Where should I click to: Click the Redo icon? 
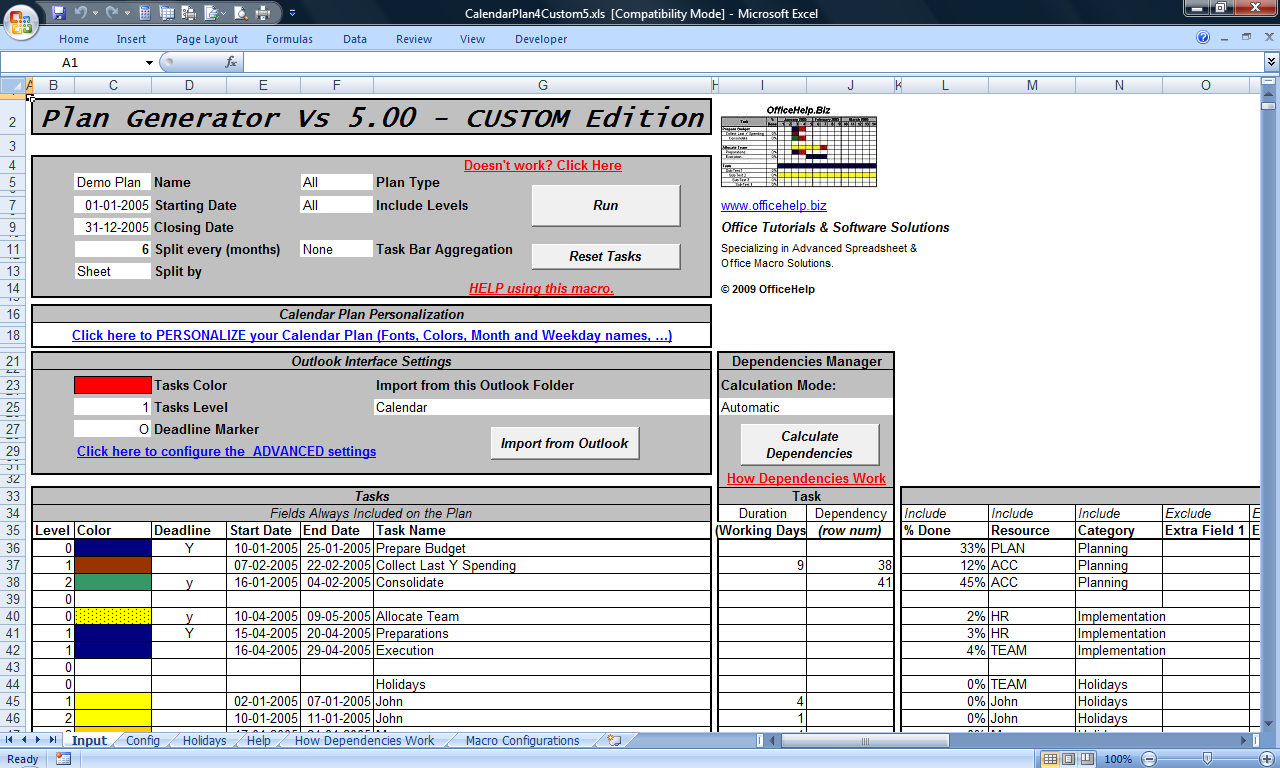112,13
